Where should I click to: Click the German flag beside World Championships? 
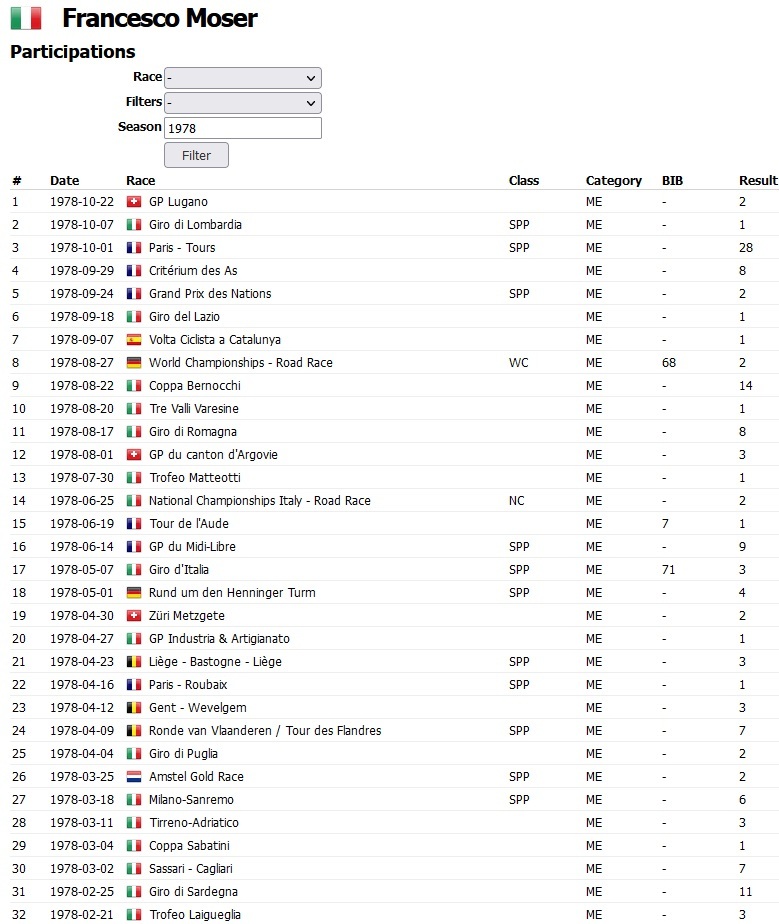134,363
